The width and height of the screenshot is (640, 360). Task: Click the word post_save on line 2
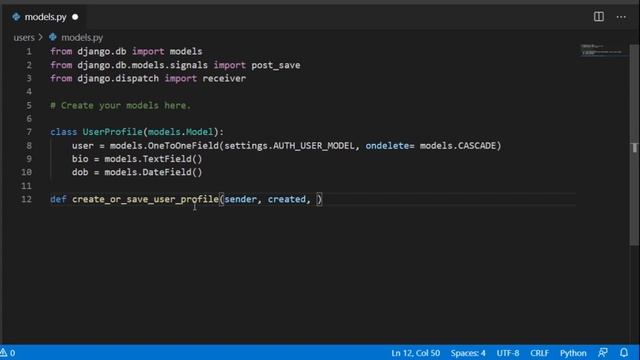[276, 65]
